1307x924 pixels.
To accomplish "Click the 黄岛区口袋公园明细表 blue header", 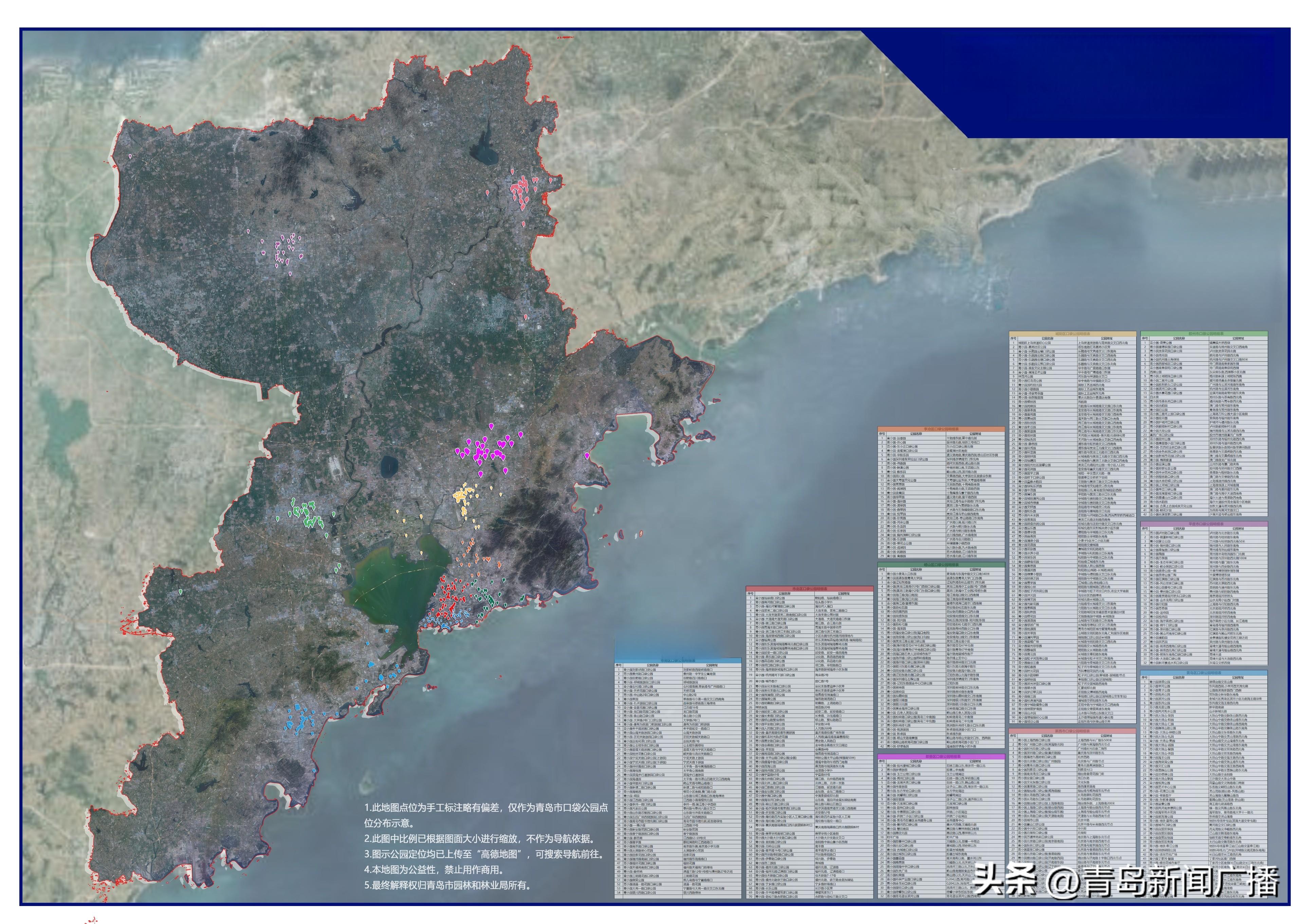I will pos(1203,673).
